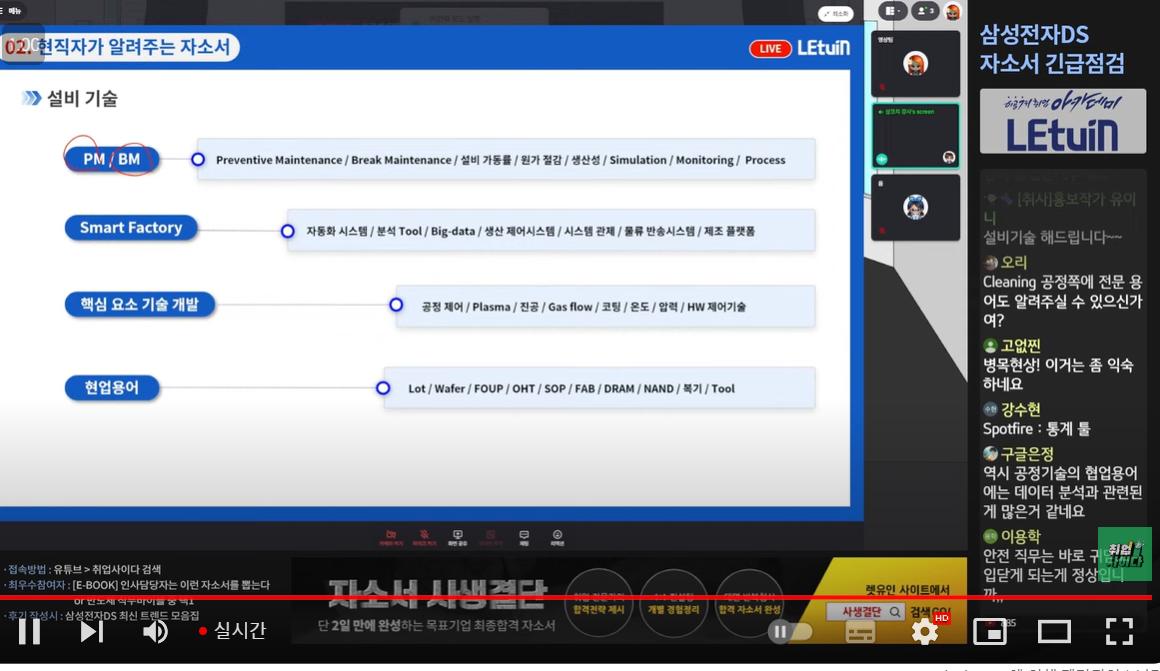Viewport: 1160px width, 671px height.
Task: Toggle the autoplay switch
Action: coord(789,632)
